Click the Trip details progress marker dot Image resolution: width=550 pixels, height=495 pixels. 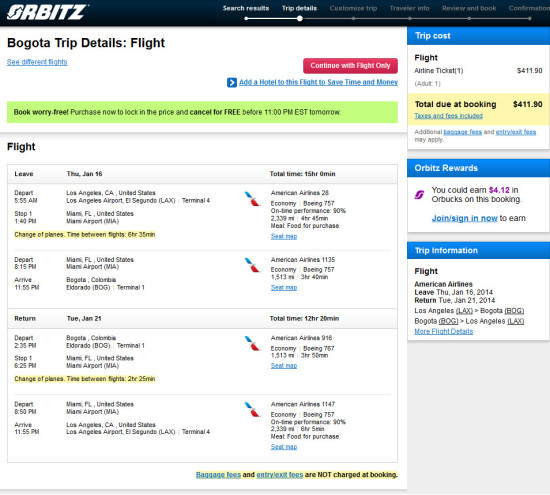coord(300,19)
